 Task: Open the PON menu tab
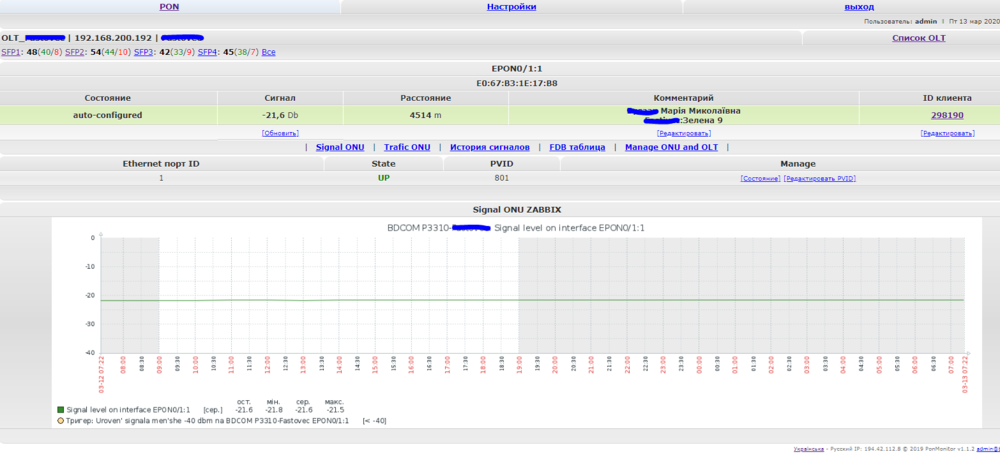(170, 6)
